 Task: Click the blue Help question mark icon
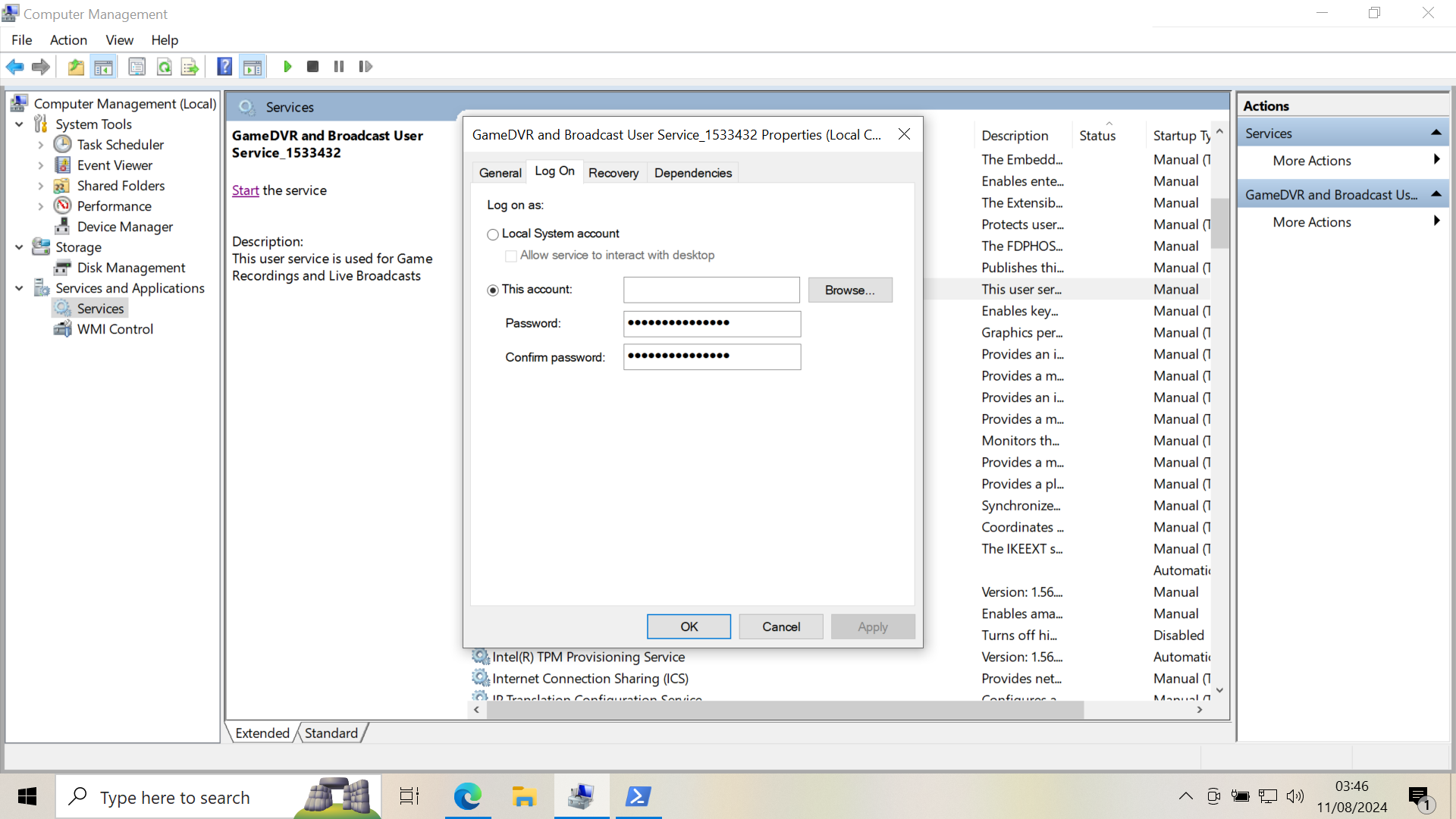point(224,67)
